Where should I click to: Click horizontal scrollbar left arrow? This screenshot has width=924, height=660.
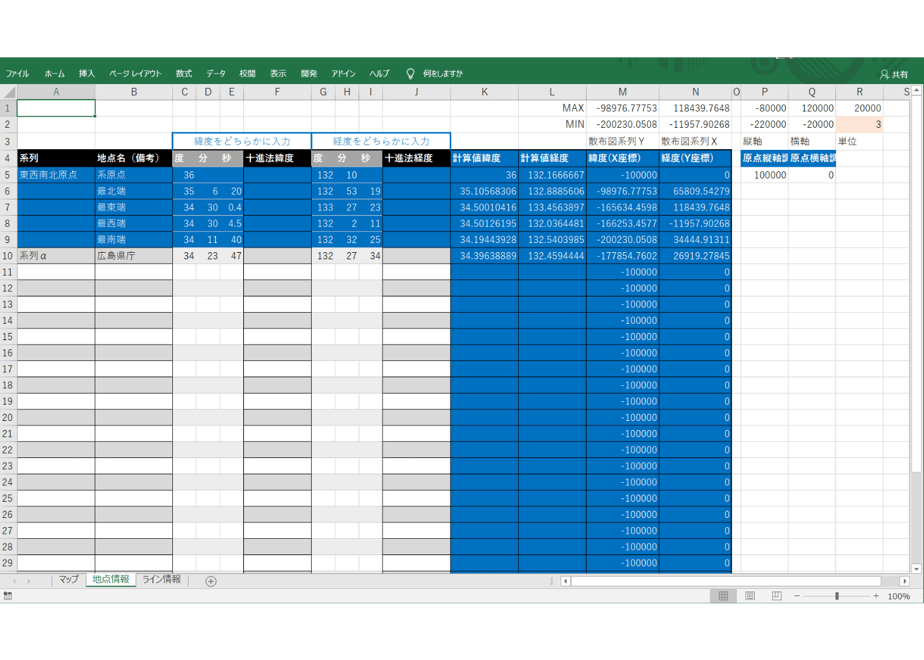565,581
